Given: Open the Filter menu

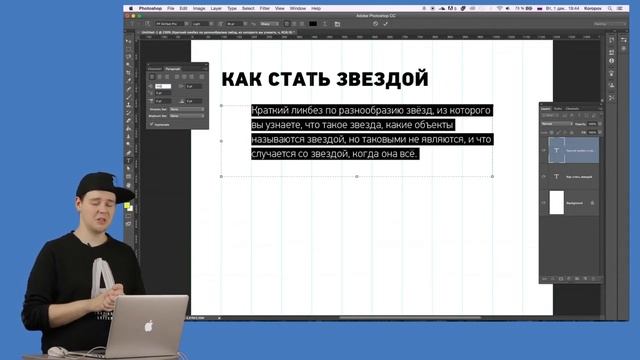Looking at the screenshot, I should (x=265, y=8).
